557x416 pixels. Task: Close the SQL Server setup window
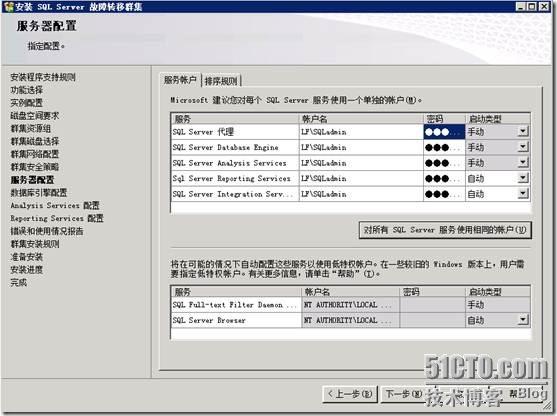(x=544, y=6)
